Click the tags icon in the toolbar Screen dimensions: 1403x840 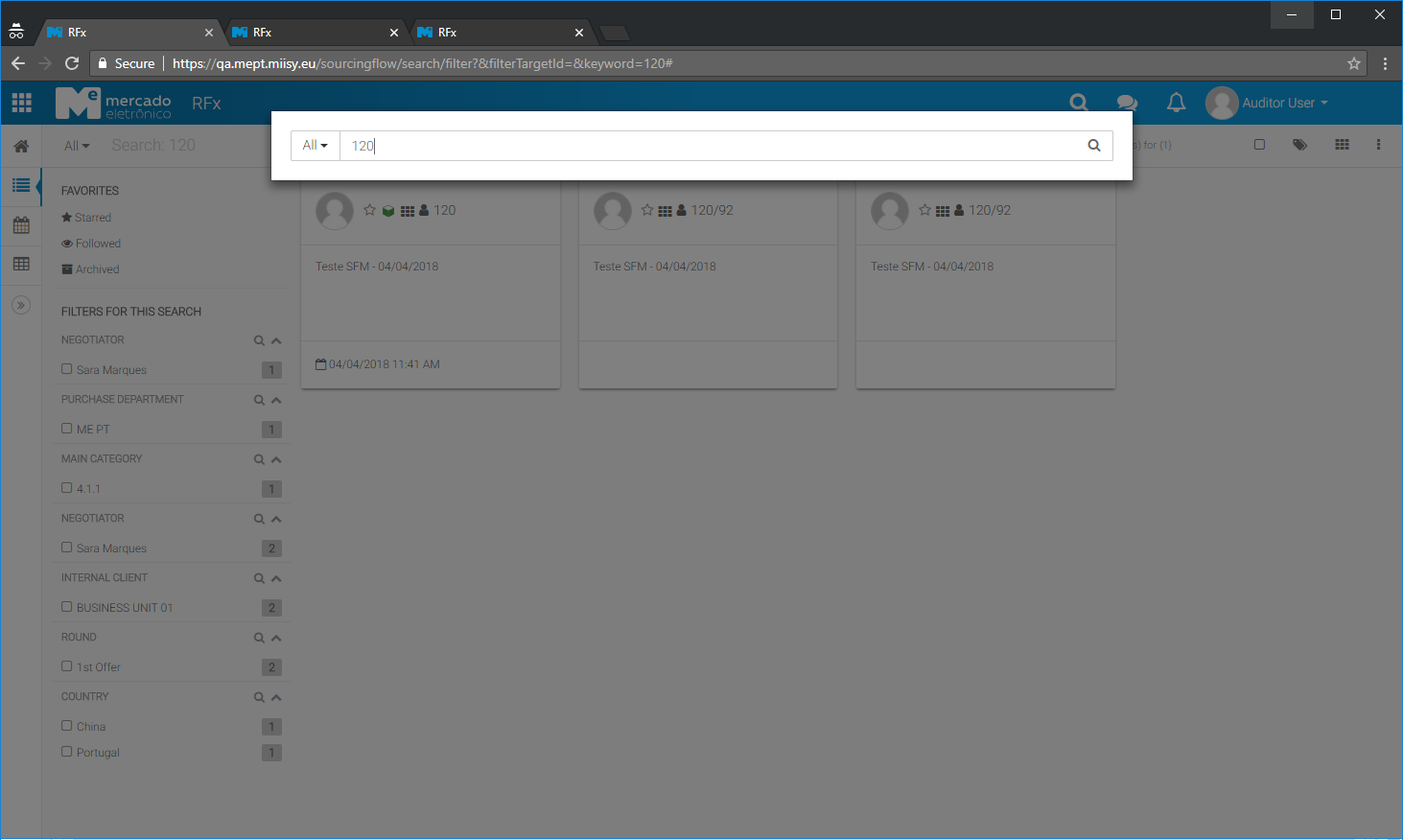(x=1299, y=145)
